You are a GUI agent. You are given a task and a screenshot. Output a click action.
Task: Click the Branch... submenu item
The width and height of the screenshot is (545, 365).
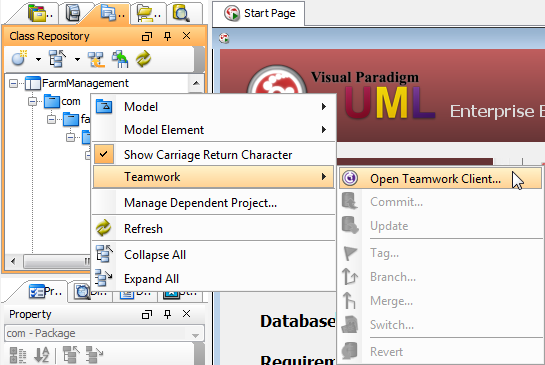click(440, 277)
